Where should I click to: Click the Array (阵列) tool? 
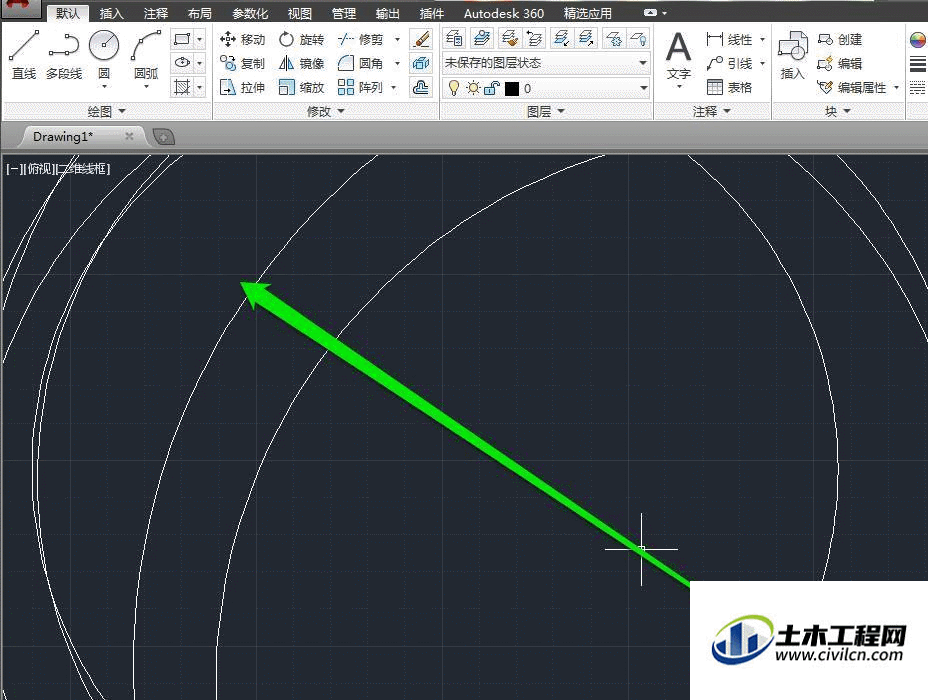360,88
